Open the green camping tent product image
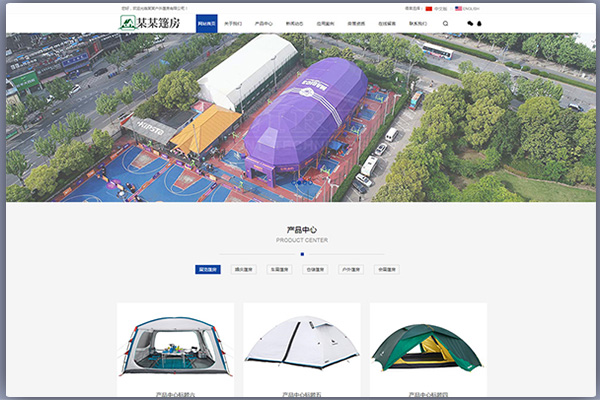The width and height of the screenshot is (600, 400). pos(427,345)
